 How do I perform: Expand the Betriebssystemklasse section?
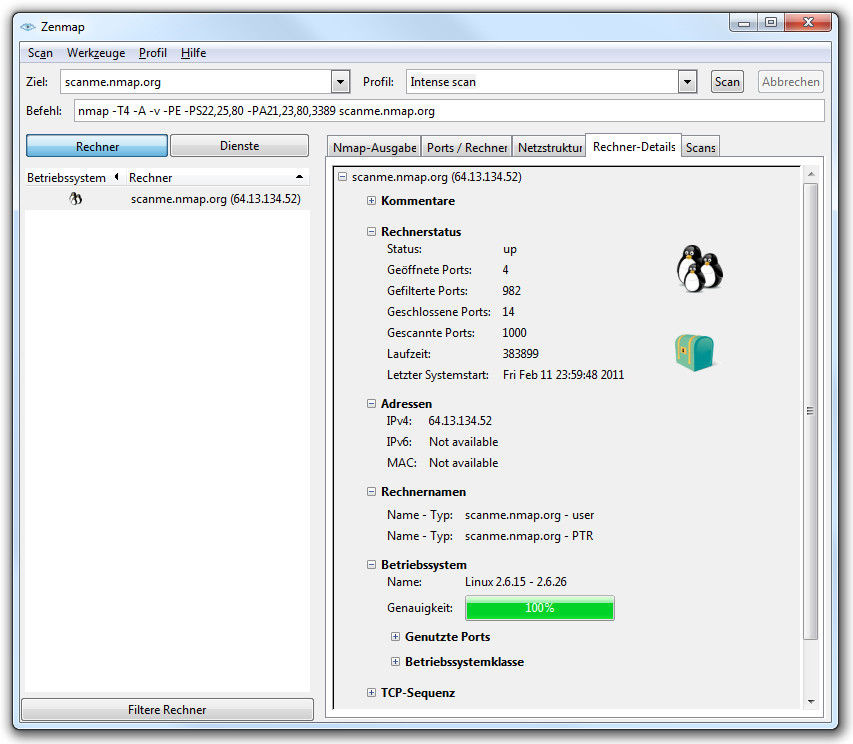coord(395,662)
